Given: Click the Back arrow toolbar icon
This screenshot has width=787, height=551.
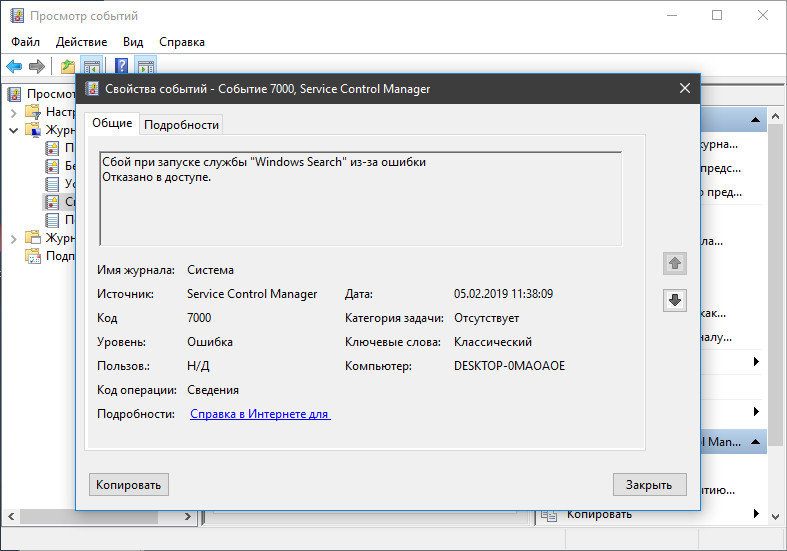Looking at the screenshot, I should point(14,66).
